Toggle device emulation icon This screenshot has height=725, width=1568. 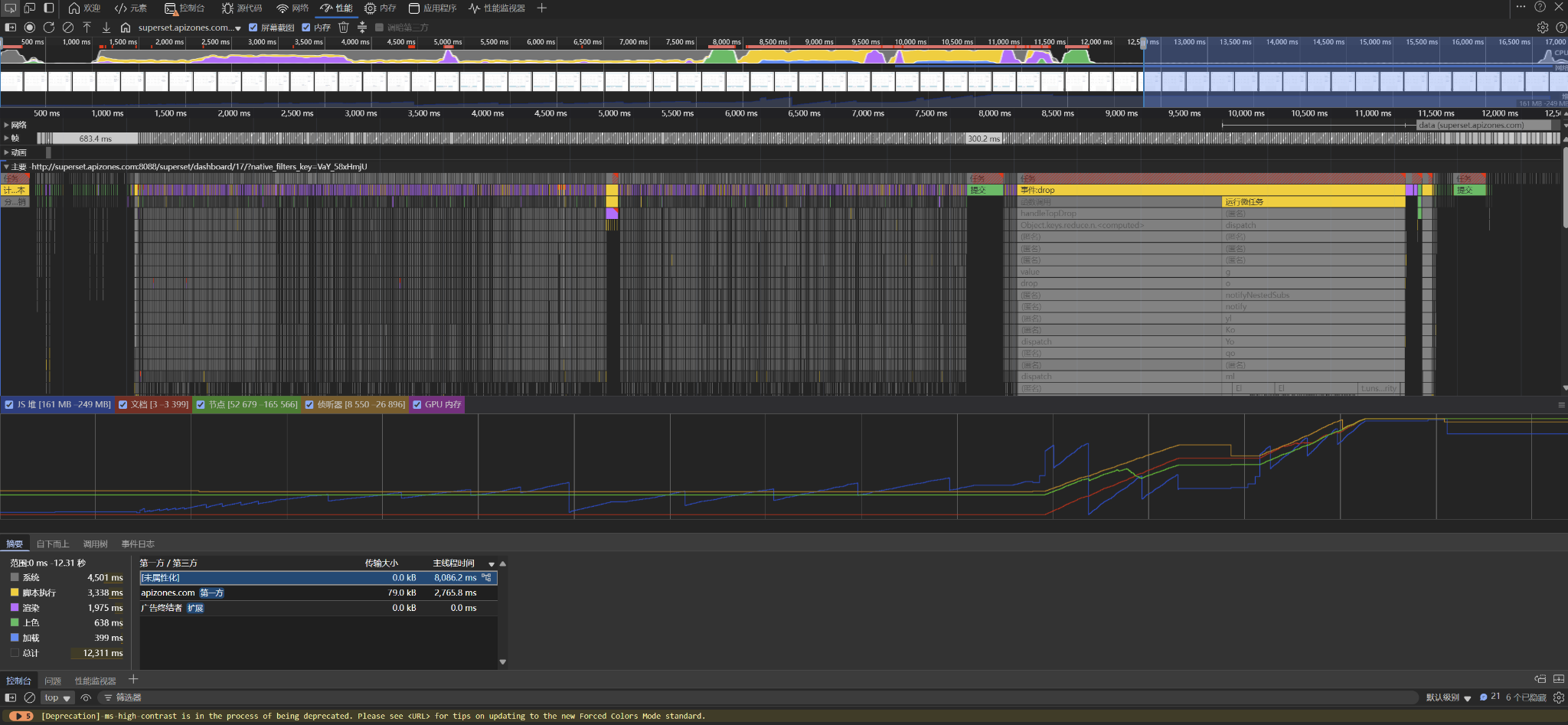click(29, 8)
